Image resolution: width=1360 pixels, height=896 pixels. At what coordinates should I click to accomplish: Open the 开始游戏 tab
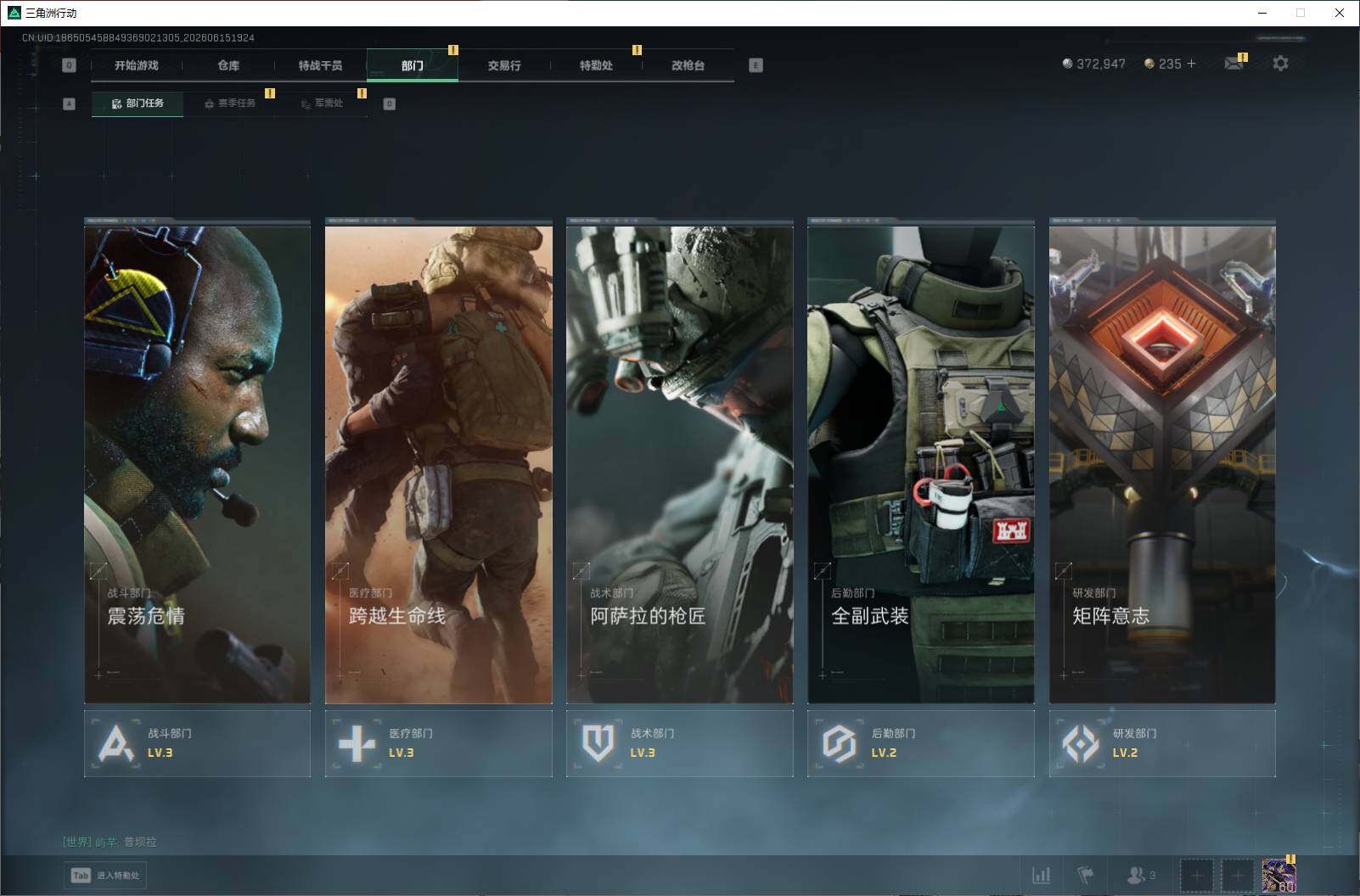pyautogui.click(x=137, y=65)
